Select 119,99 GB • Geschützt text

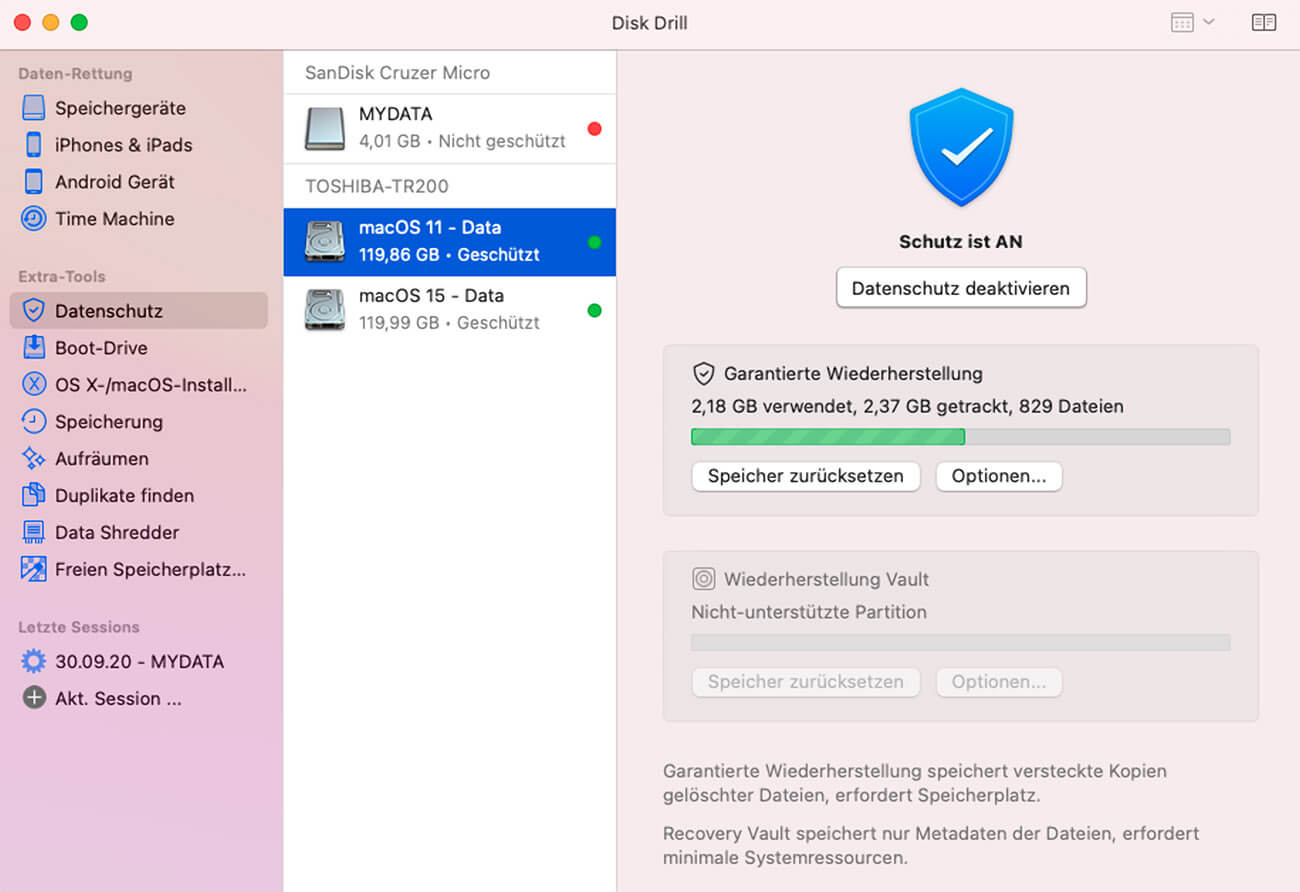(449, 323)
